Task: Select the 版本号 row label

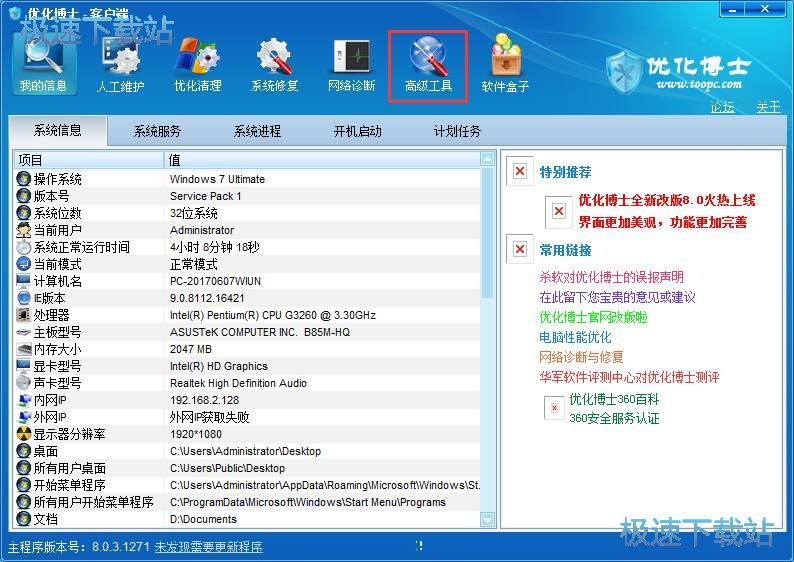Action: point(51,196)
